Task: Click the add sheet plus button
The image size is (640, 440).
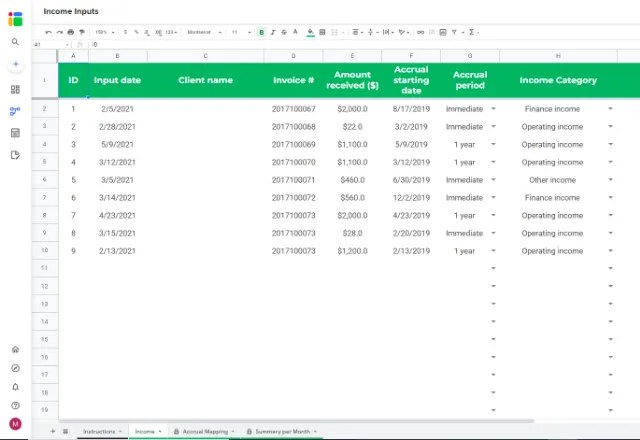Action: [53, 431]
